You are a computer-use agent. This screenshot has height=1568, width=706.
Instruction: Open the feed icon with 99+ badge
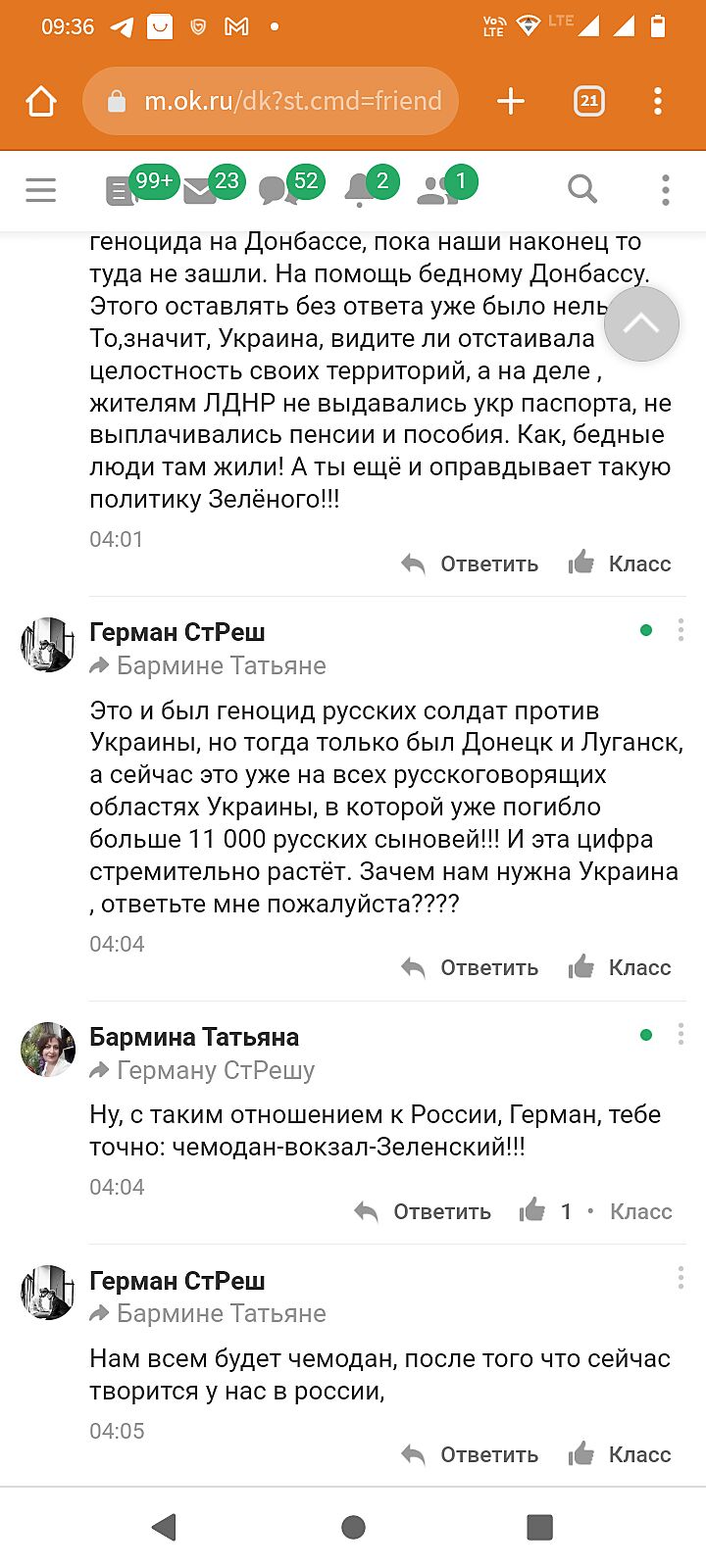click(x=124, y=190)
